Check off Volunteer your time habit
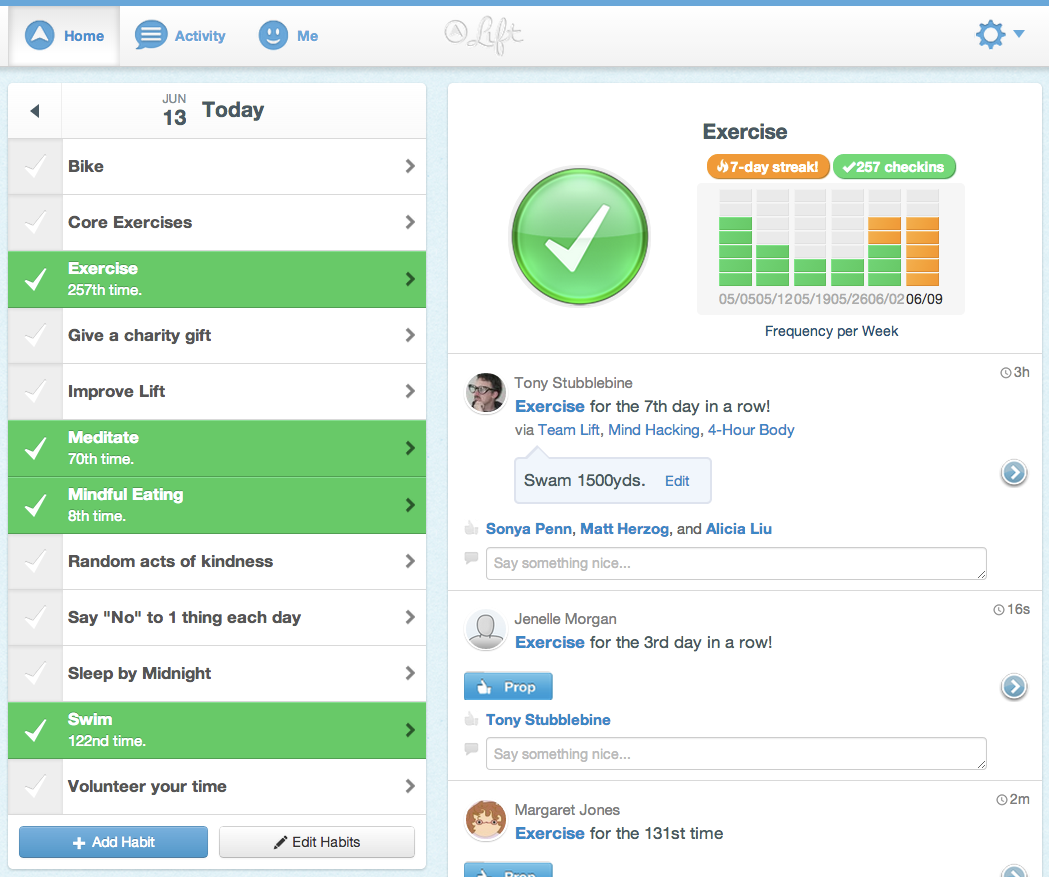Viewport: 1049px width, 877px height. [35, 787]
